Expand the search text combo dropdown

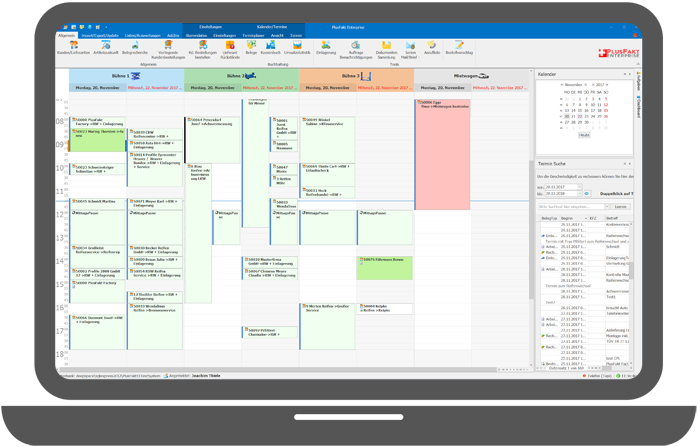pyautogui.click(x=607, y=207)
